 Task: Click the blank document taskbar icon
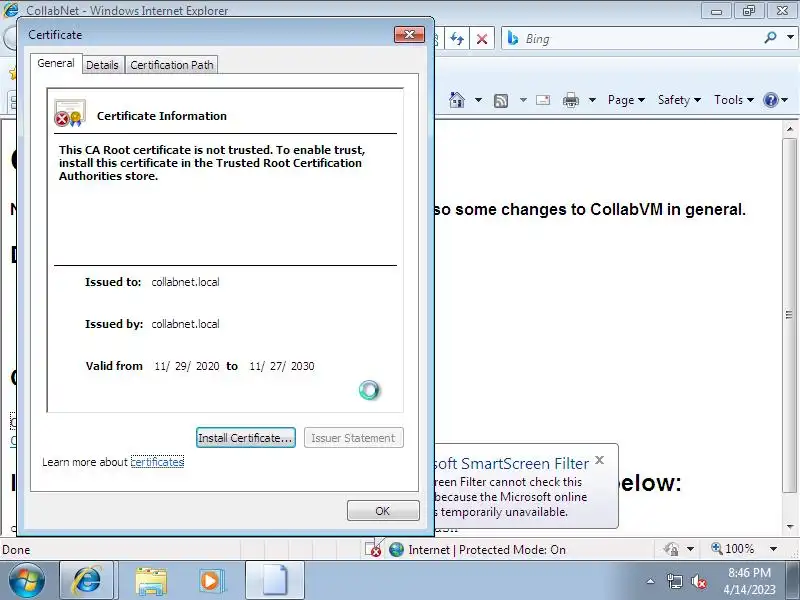[x=275, y=580]
